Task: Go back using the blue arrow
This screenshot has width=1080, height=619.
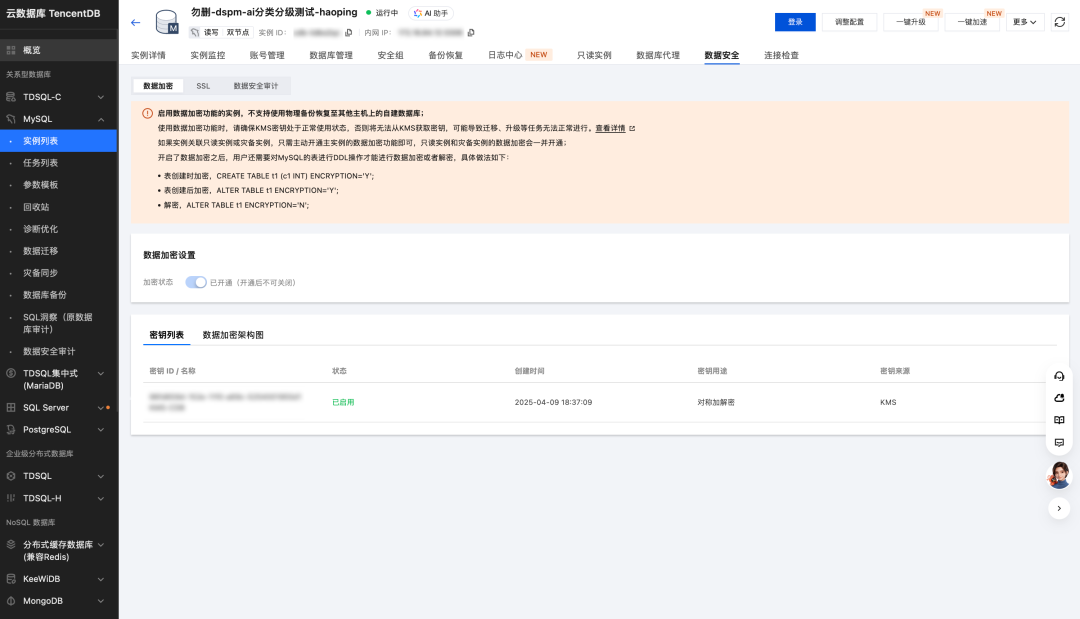Action: click(135, 23)
